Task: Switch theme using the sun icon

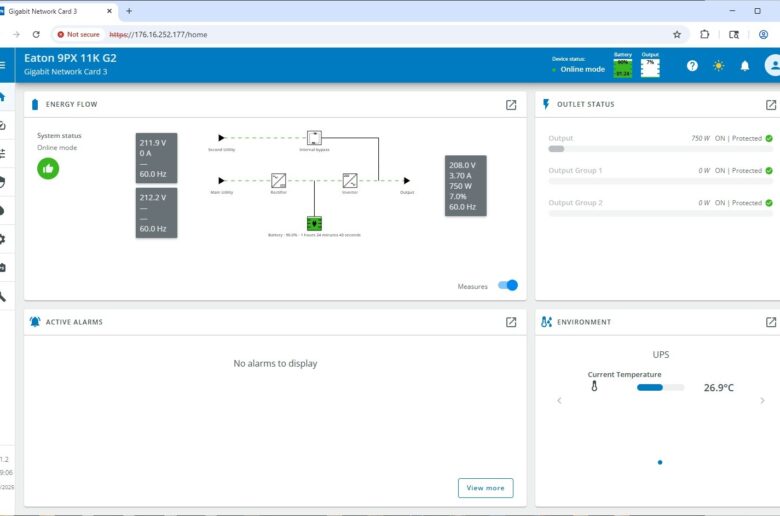Action: coord(718,65)
